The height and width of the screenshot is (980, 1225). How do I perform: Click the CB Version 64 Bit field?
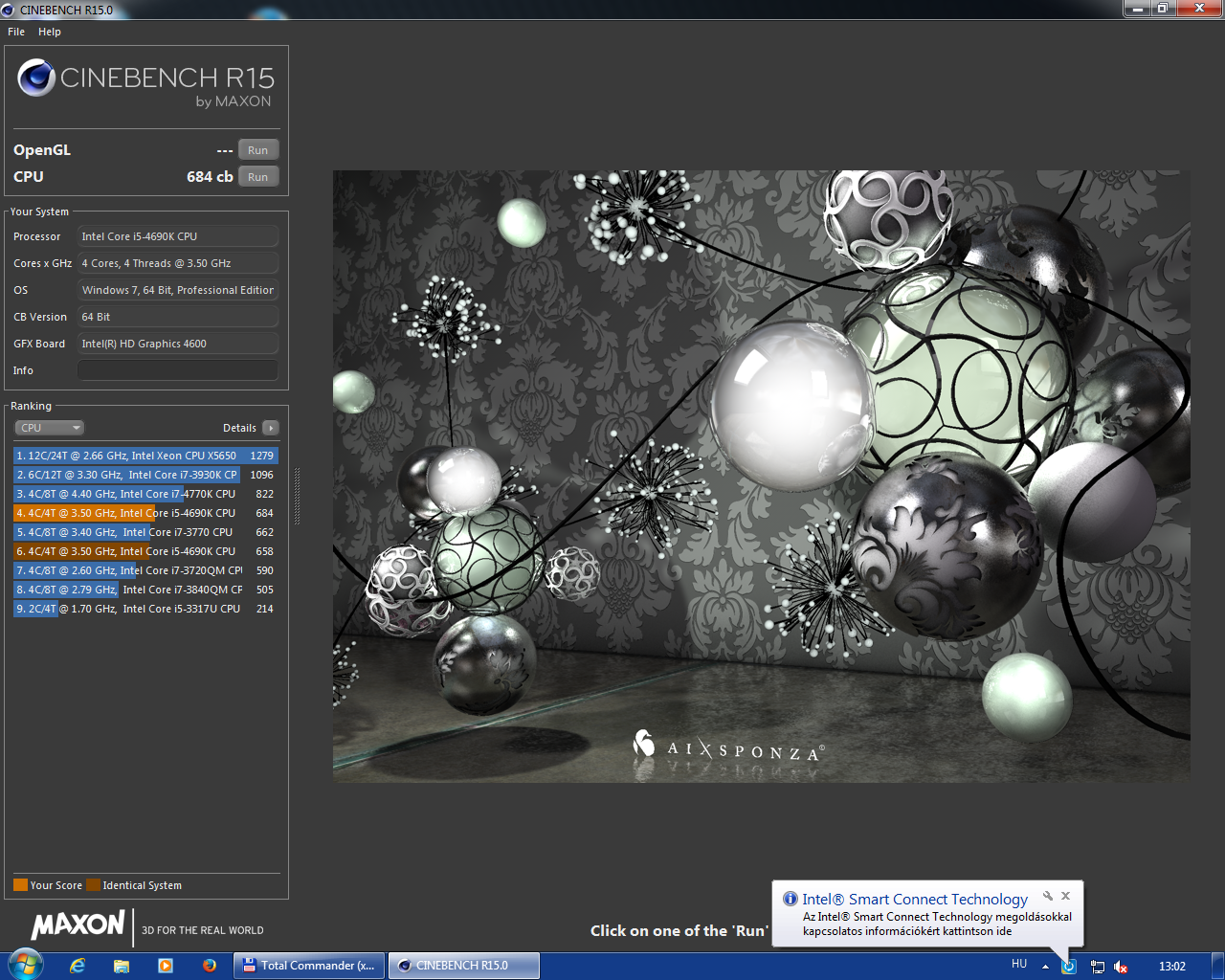[x=178, y=317]
